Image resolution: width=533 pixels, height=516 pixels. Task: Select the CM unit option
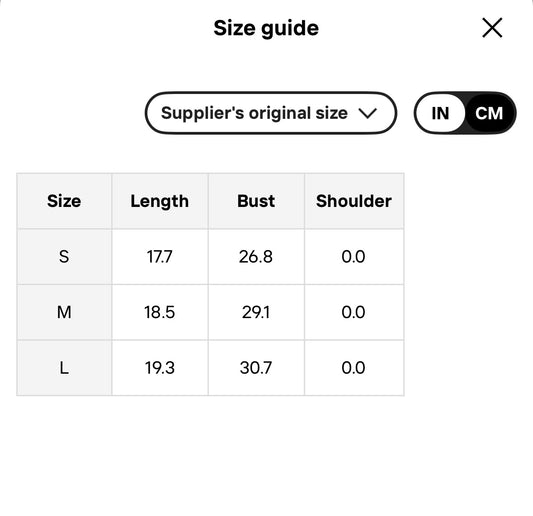pos(489,113)
